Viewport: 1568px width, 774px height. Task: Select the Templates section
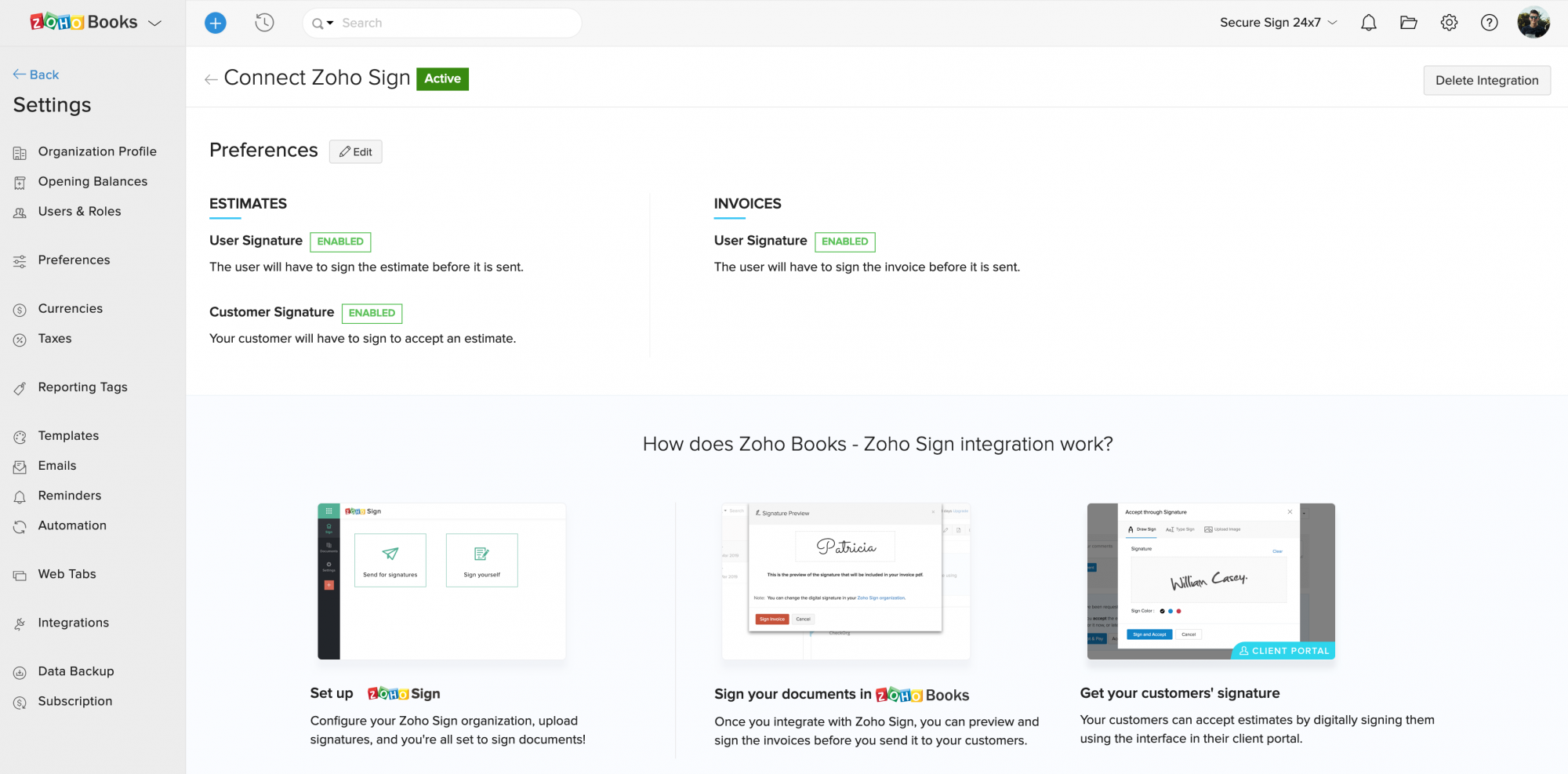[67, 435]
